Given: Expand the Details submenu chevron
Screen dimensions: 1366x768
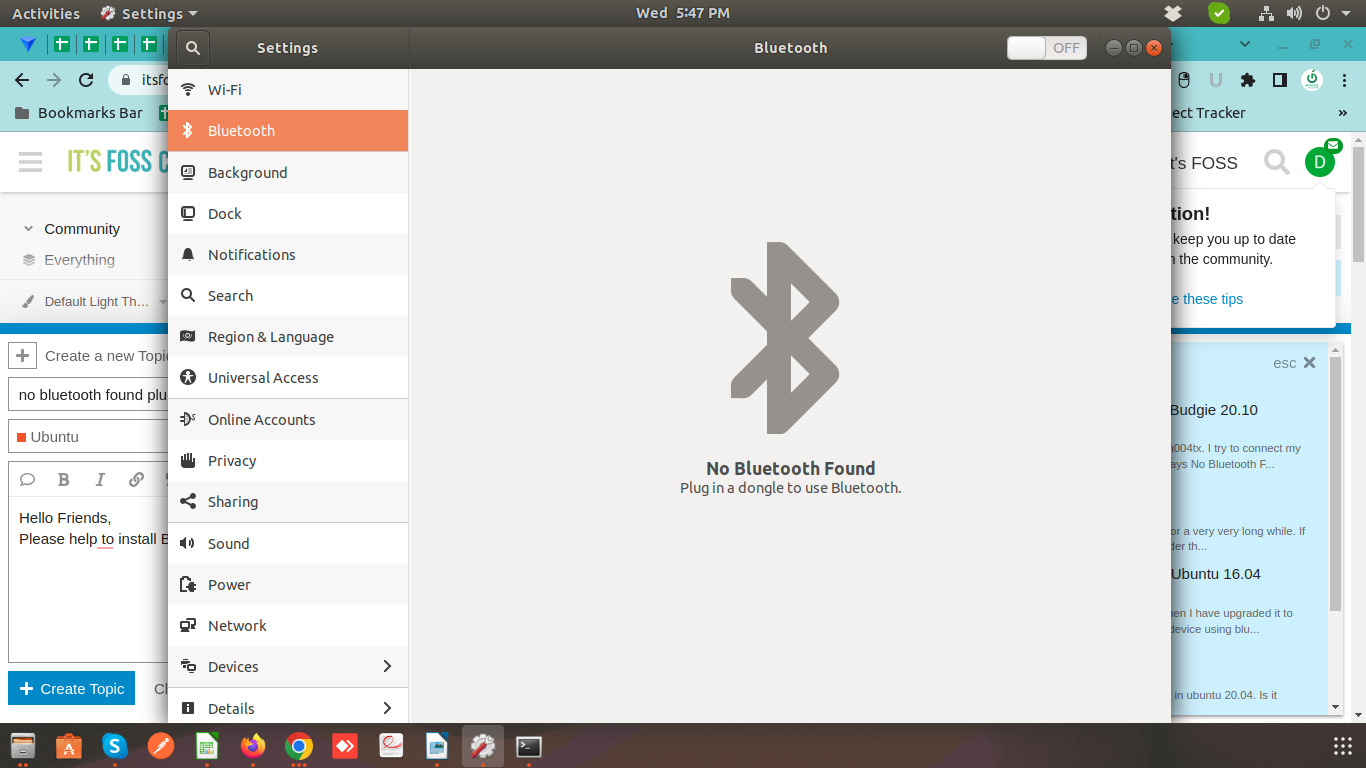Looking at the screenshot, I should pos(387,708).
